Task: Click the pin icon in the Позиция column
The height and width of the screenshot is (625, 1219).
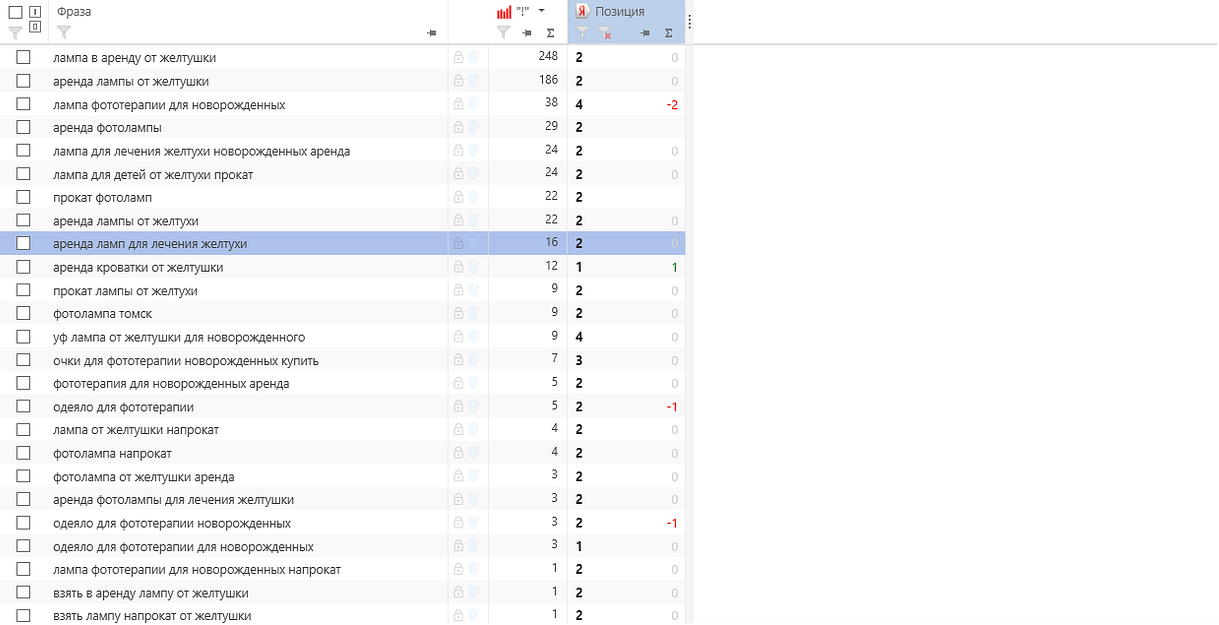Action: [x=645, y=33]
